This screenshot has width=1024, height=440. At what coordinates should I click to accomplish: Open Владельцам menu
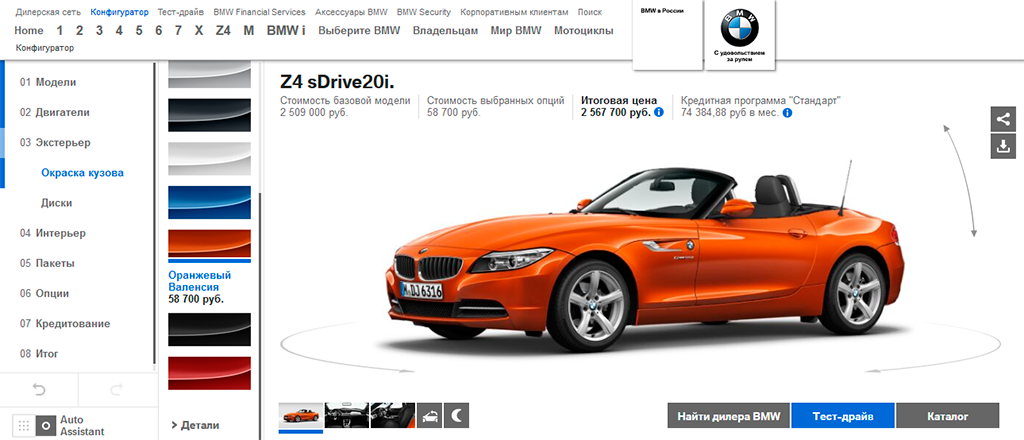coord(445,31)
